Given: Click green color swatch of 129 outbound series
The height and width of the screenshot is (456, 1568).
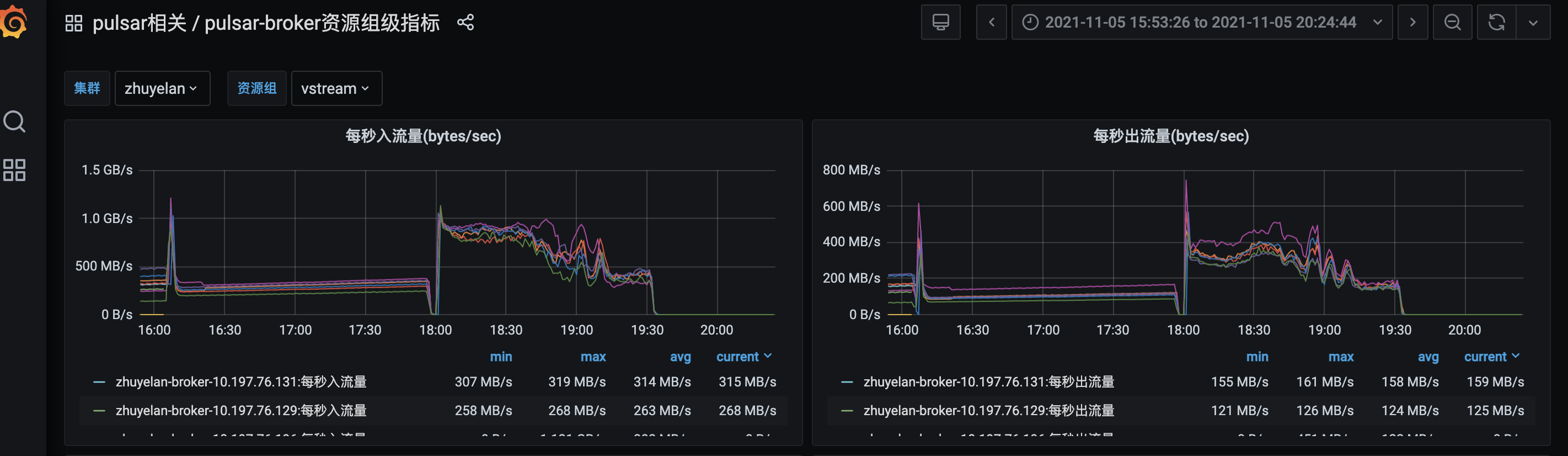Looking at the screenshot, I should (847, 411).
